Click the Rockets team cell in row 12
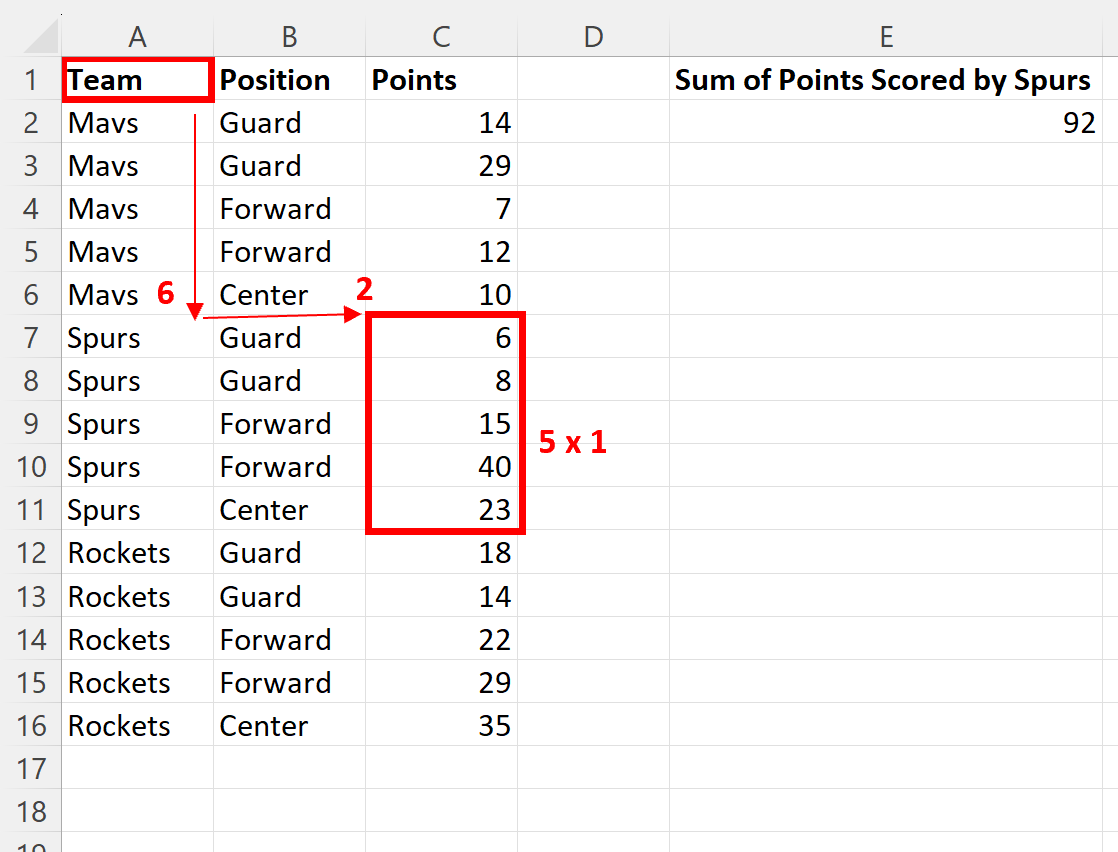 (138, 553)
